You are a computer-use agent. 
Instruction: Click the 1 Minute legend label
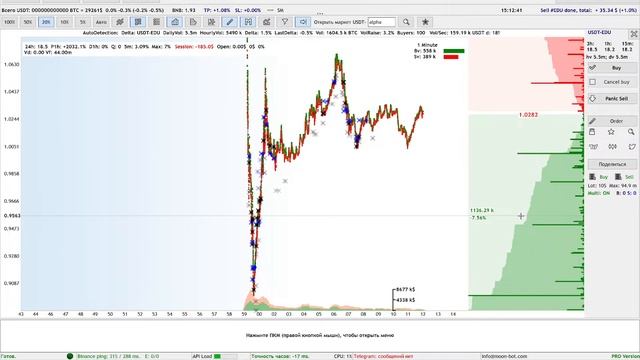tap(427, 45)
